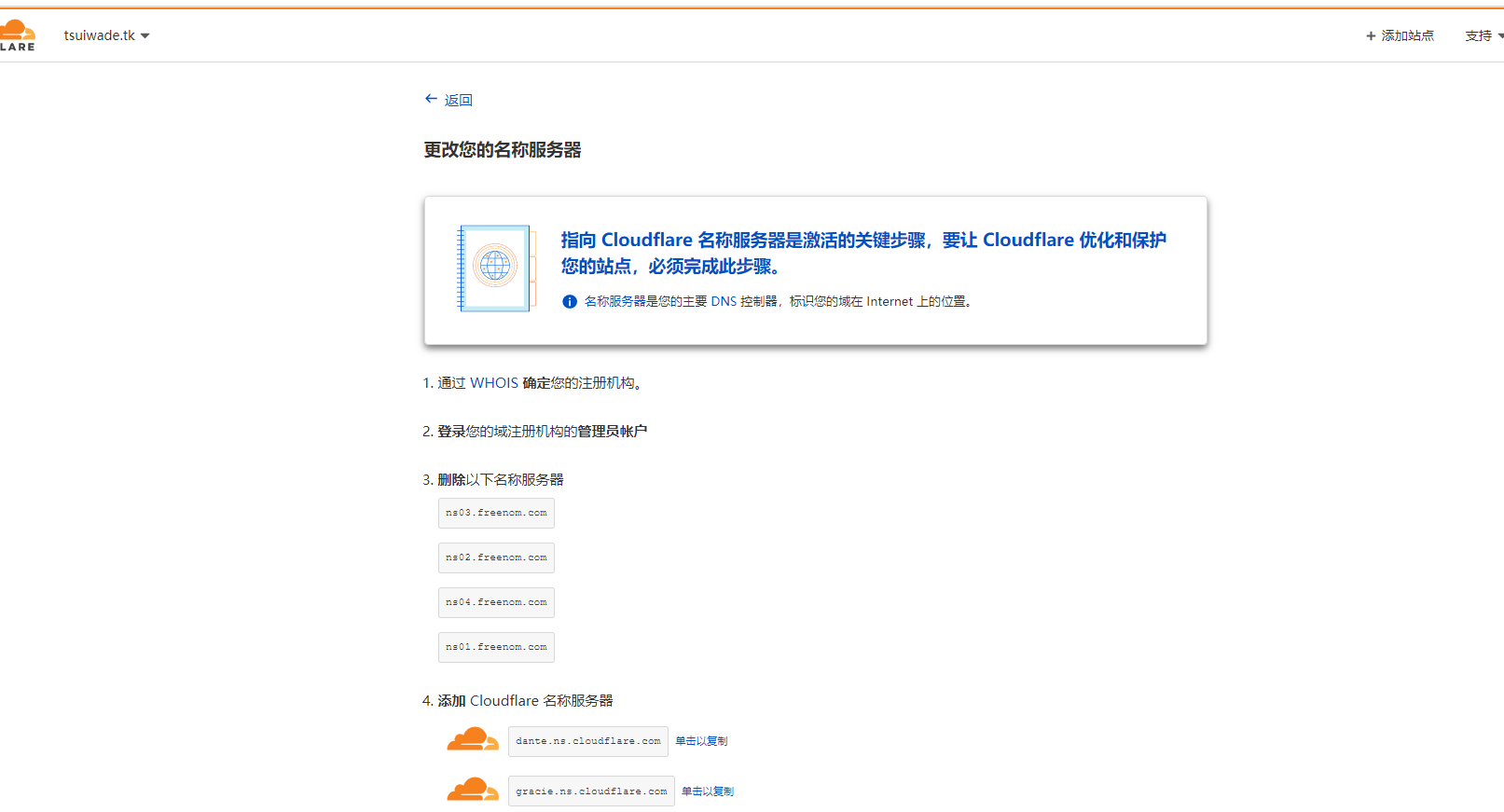The image size is (1504, 812).
Task: Select ns04.freenom.com nameserver text
Action: [496, 602]
